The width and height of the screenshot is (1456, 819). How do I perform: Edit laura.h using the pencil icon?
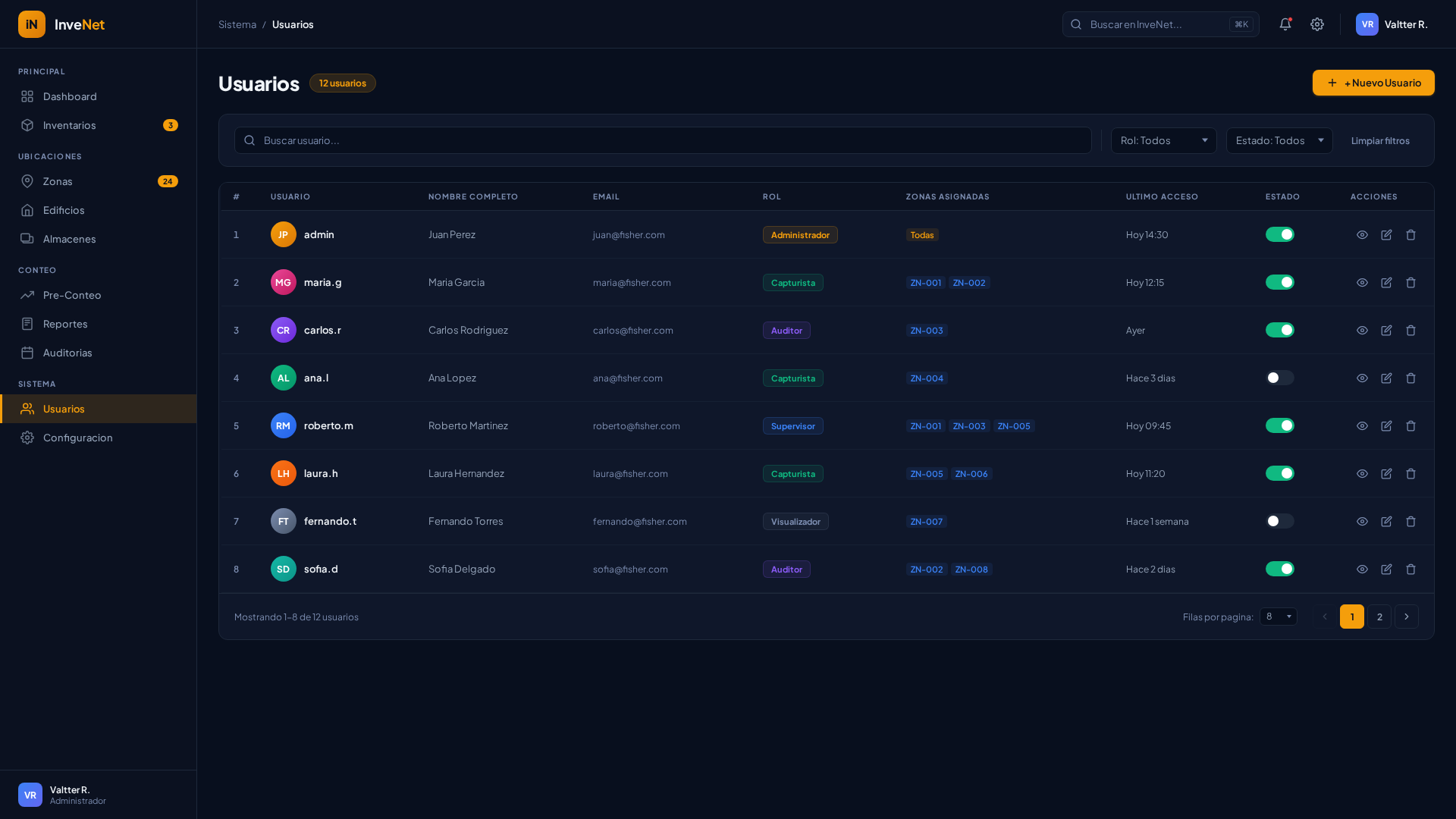(x=1386, y=473)
